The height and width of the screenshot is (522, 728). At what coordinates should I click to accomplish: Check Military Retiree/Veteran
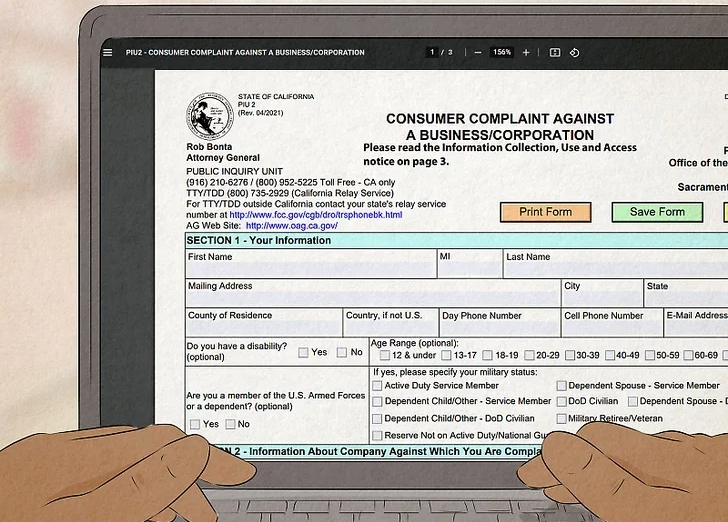[561, 419]
